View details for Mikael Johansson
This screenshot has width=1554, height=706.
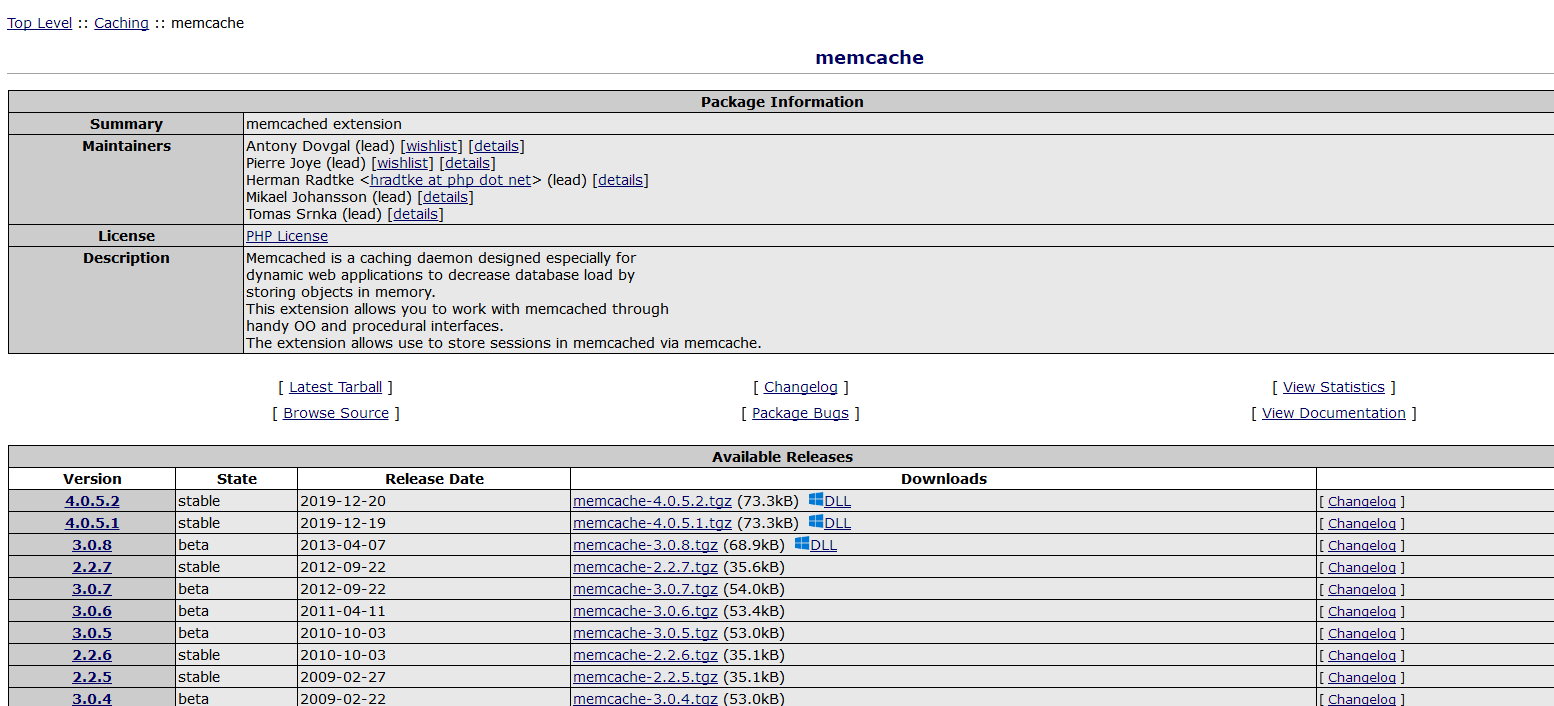pos(446,197)
